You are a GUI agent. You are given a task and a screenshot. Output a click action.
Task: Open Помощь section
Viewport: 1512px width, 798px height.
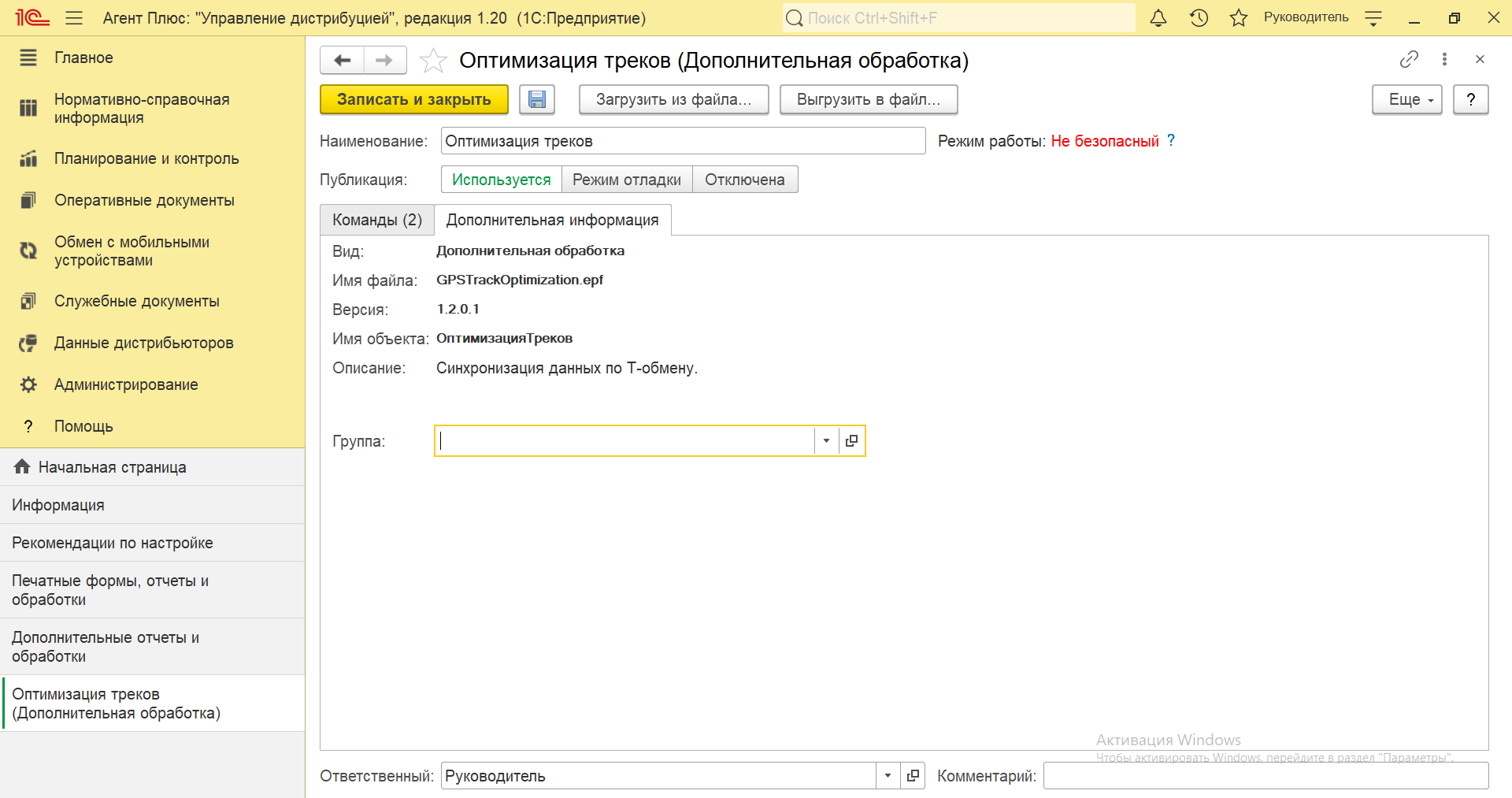click(153, 426)
